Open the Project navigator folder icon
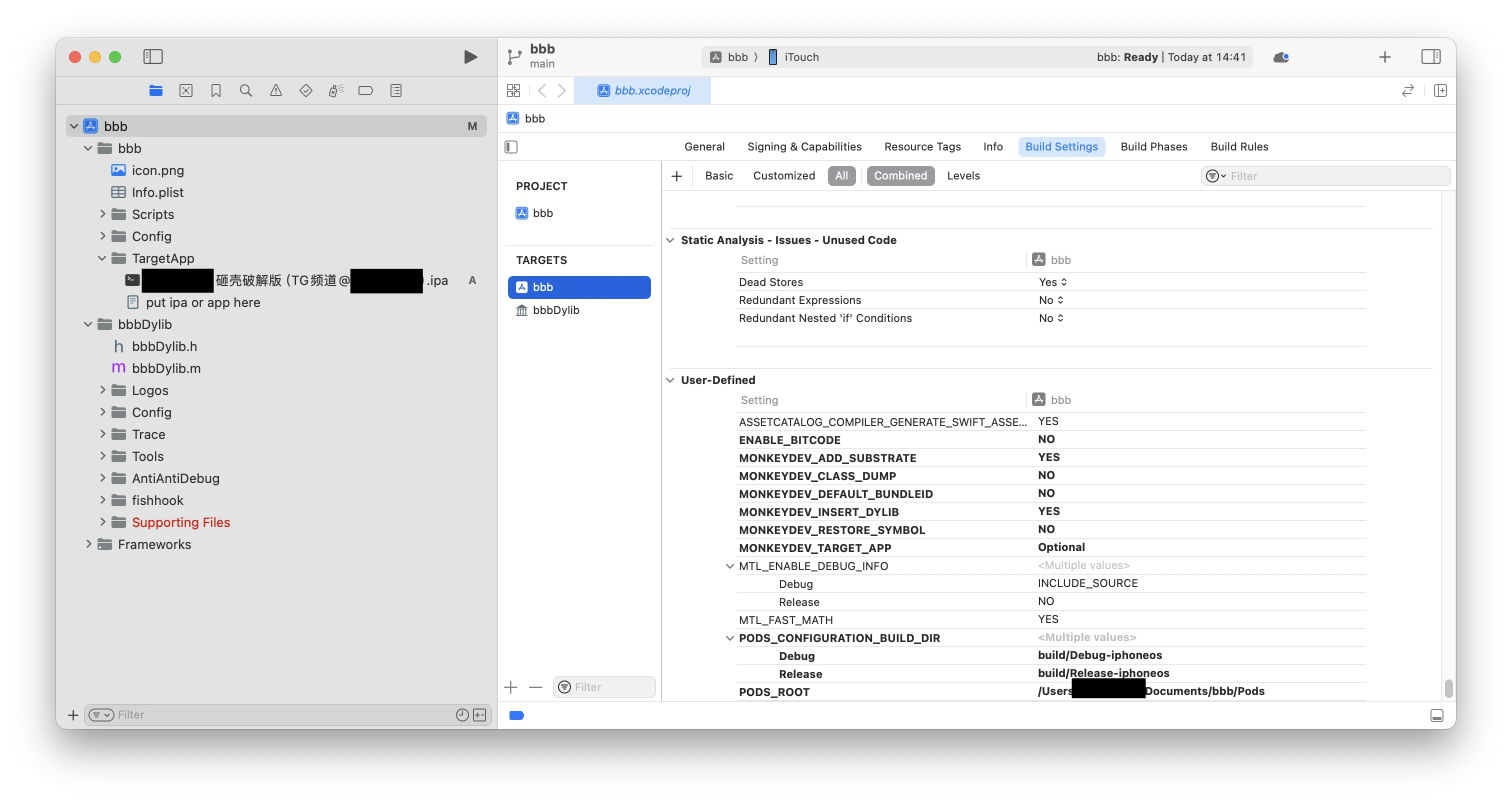Viewport: 1512px width, 803px height. tap(155, 90)
